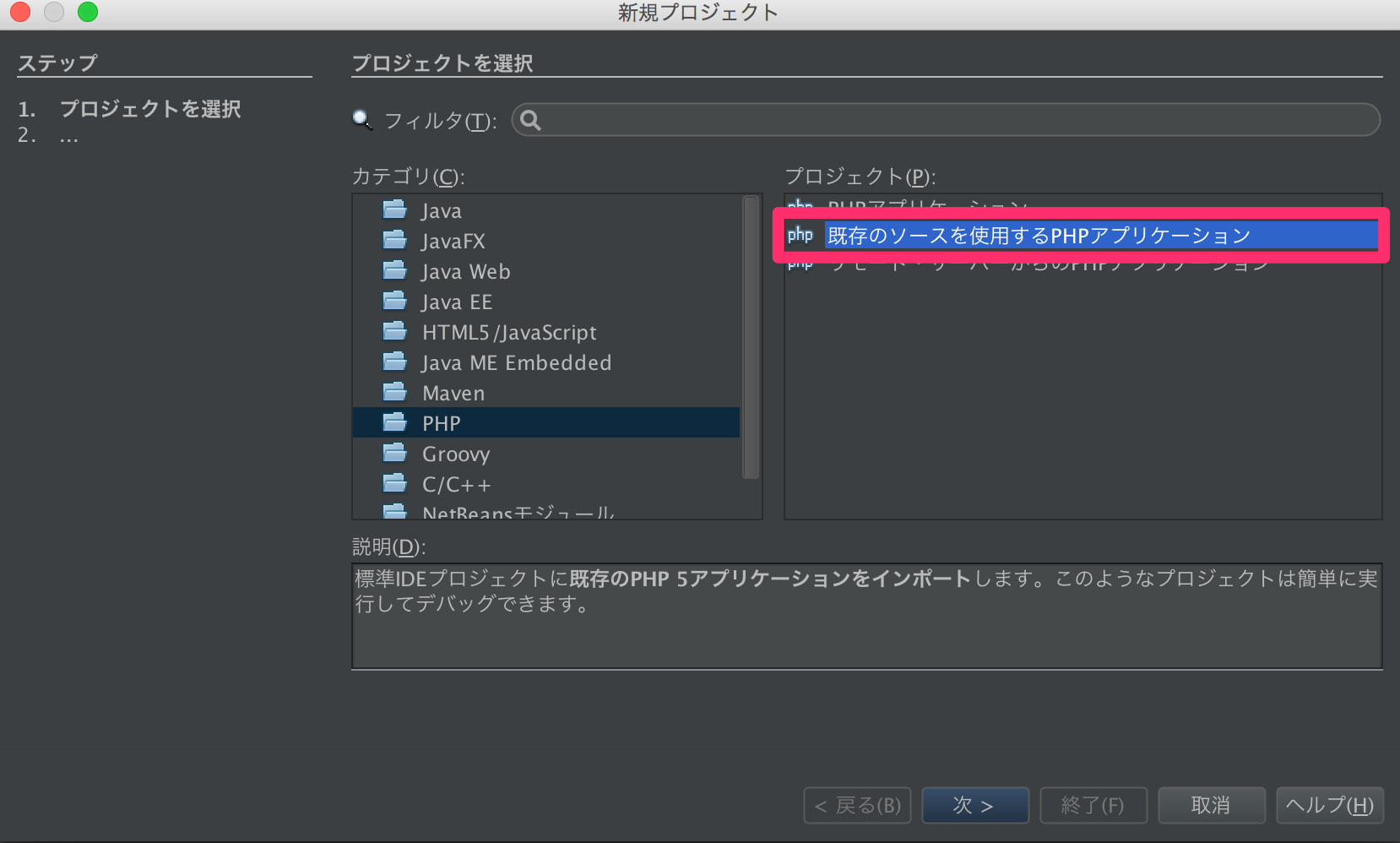Click the Maven folder icon

(394, 391)
